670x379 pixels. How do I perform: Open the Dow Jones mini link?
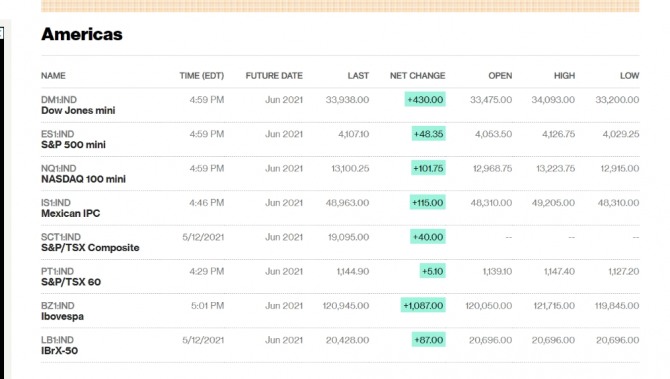(x=78, y=110)
